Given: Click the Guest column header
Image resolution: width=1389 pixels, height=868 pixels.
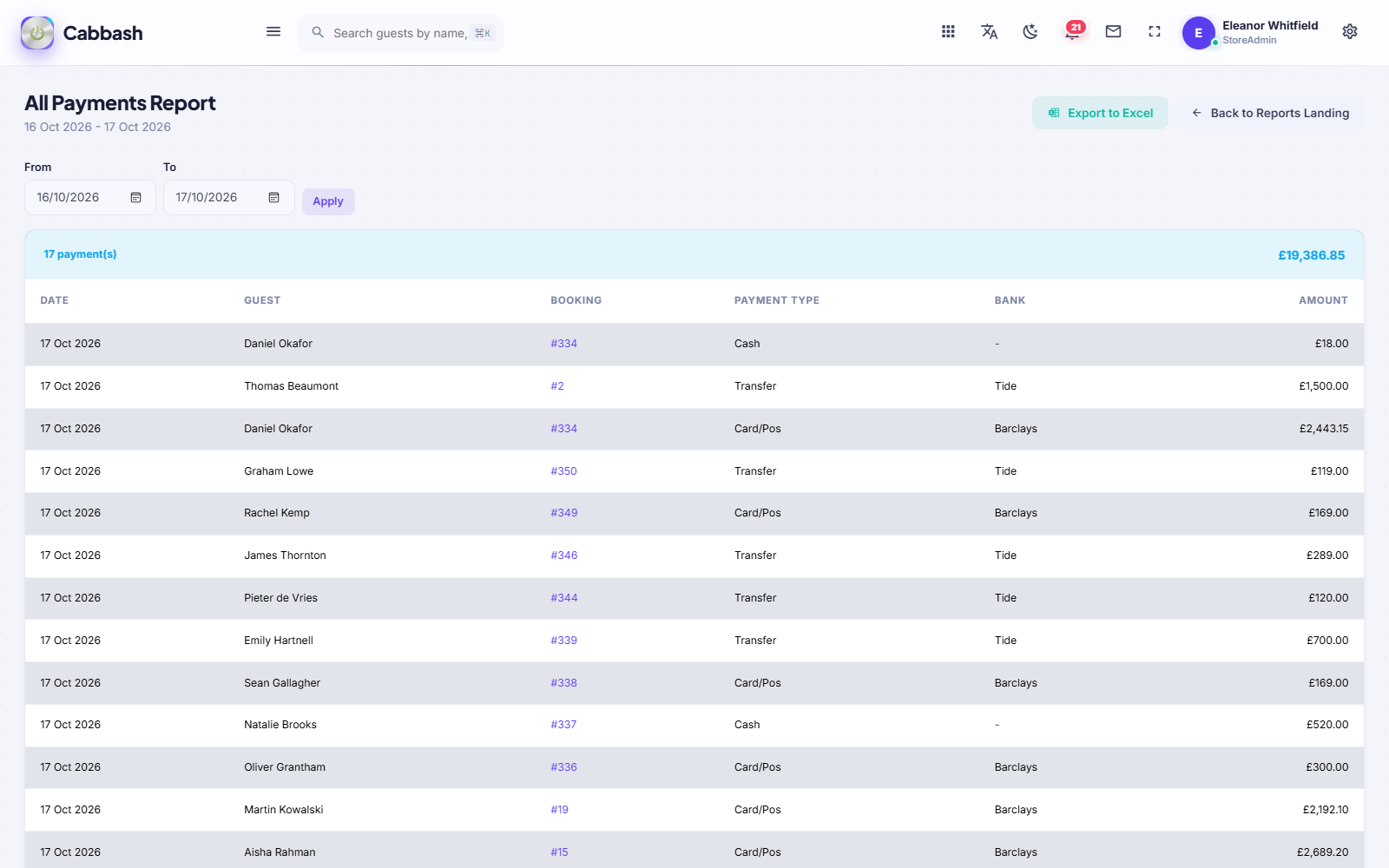Looking at the screenshot, I should click(x=262, y=300).
